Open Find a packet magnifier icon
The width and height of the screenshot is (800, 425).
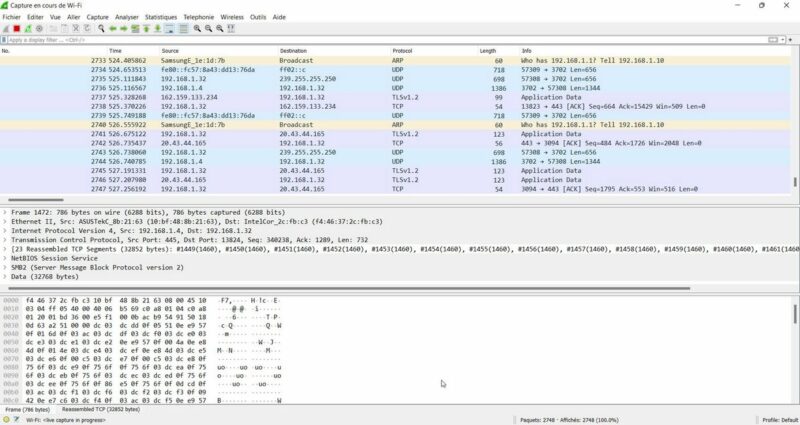(101, 29)
